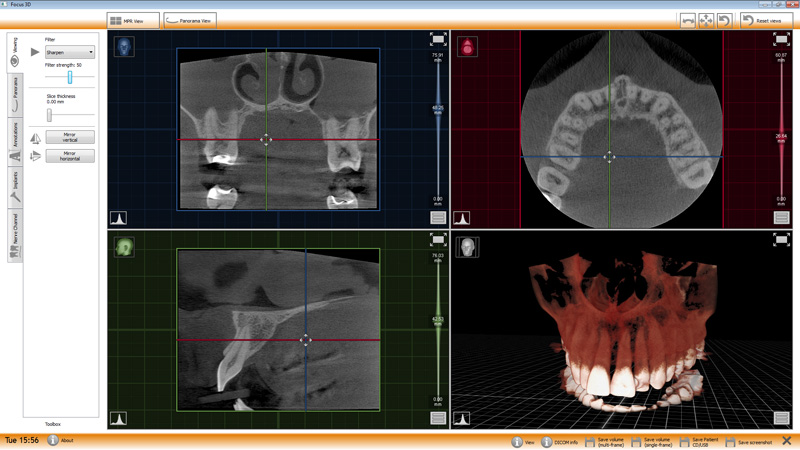The width and height of the screenshot is (800, 450).
Task: Click the measurement tool icon in top toolbar
Action: 688,20
